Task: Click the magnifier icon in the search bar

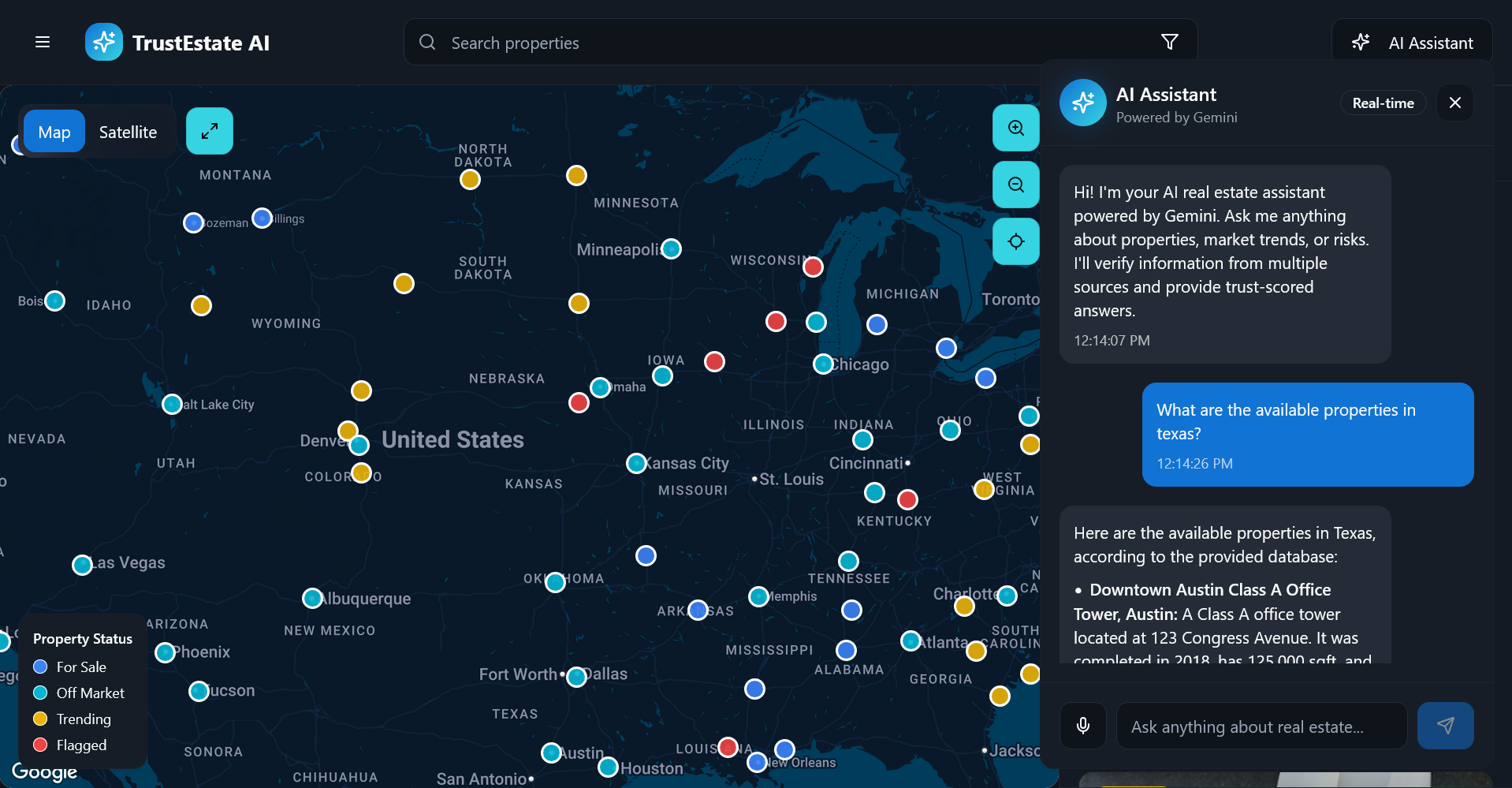Action: click(427, 42)
